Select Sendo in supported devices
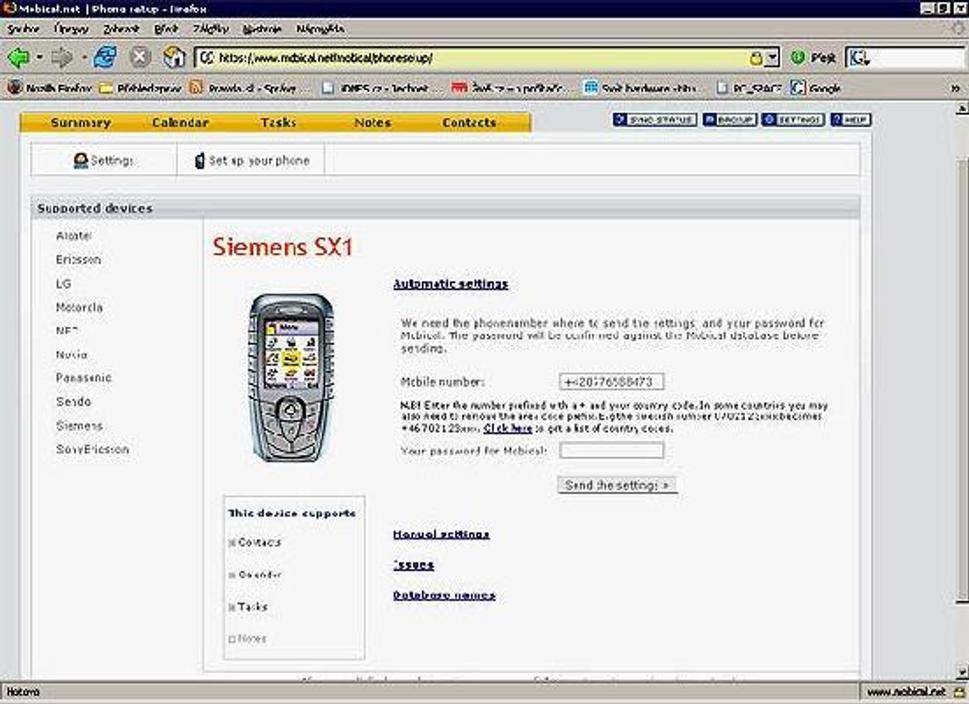This screenshot has height=704, width=969. [74, 402]
